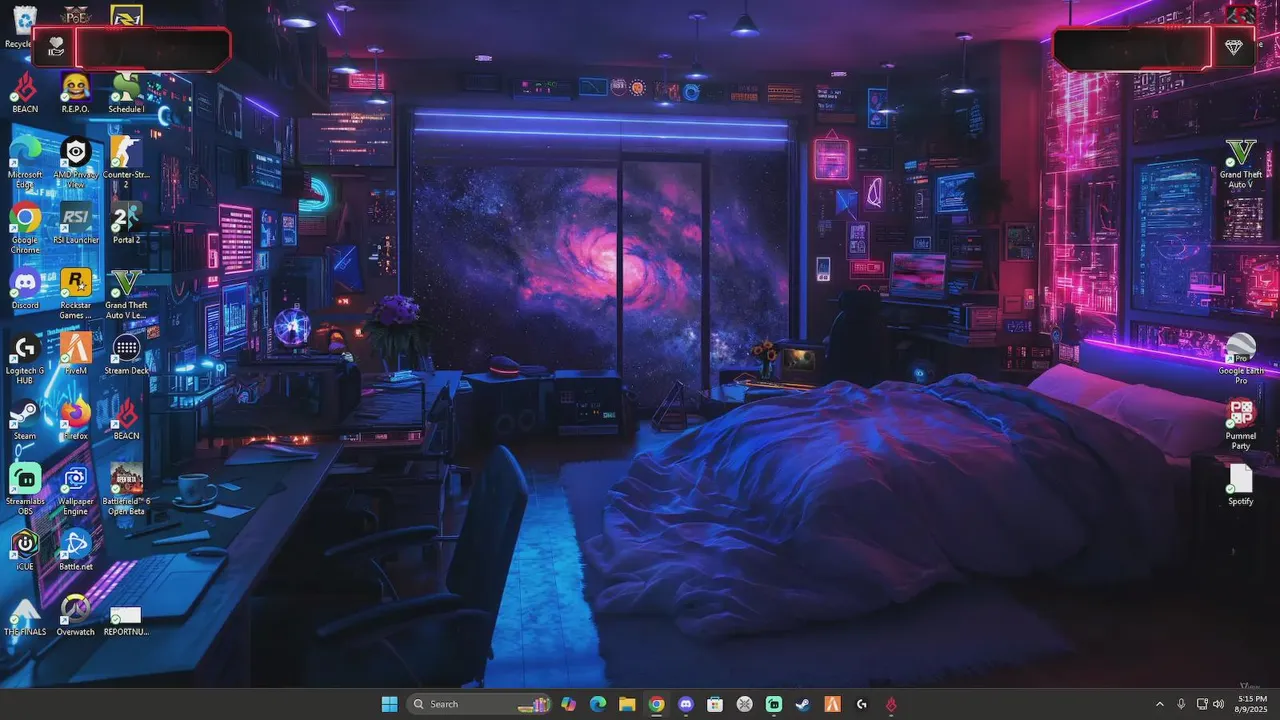Open Copilot from the taskbar

(x=569, y=704)
